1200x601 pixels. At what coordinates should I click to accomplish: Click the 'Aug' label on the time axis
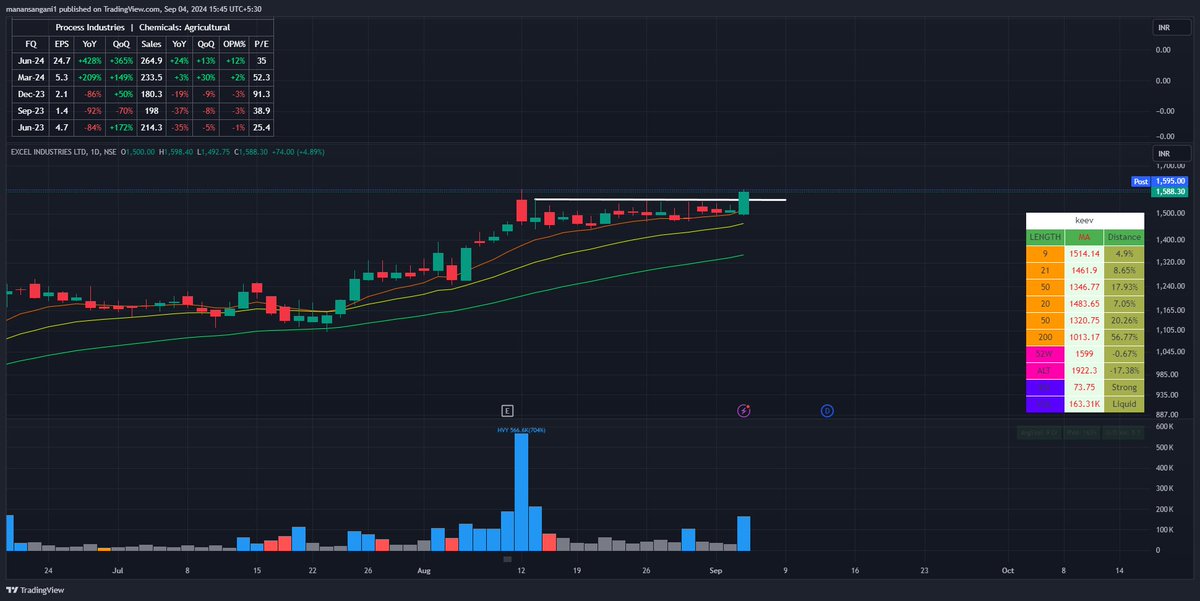[423, 570]
